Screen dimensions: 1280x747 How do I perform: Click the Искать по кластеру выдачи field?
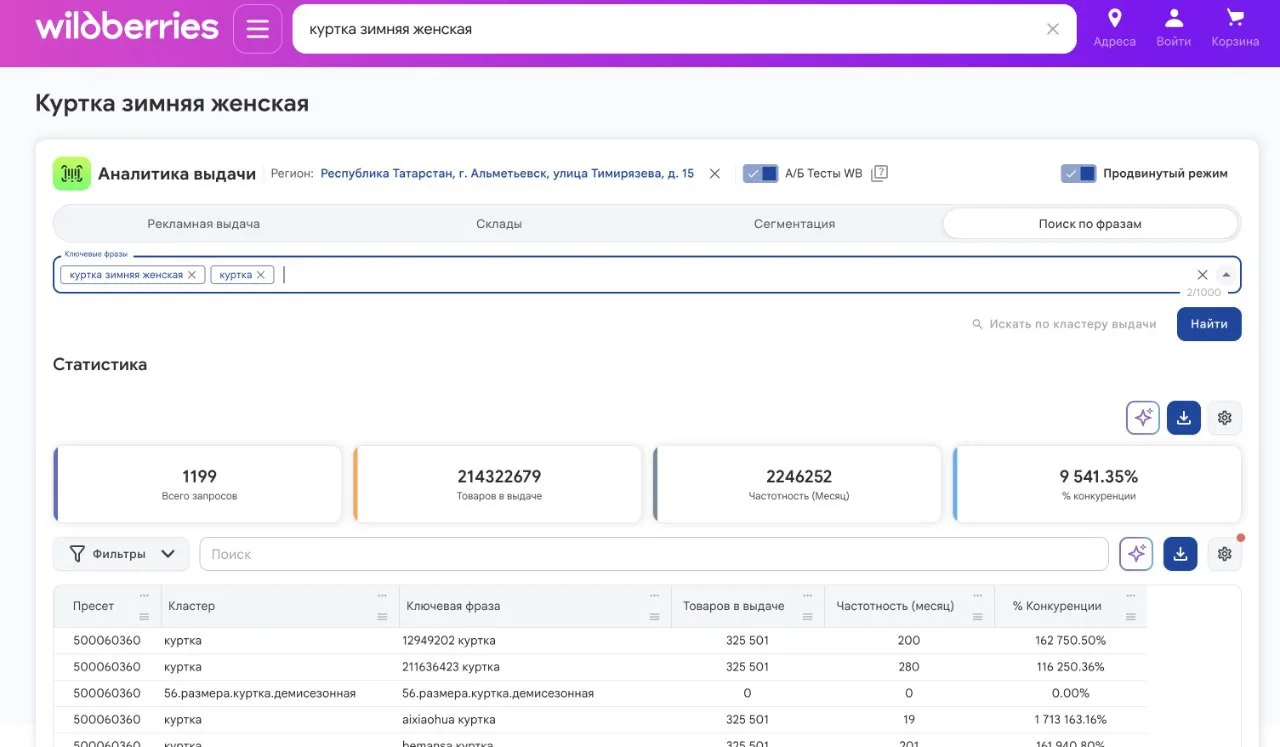tap(1064, 324)
